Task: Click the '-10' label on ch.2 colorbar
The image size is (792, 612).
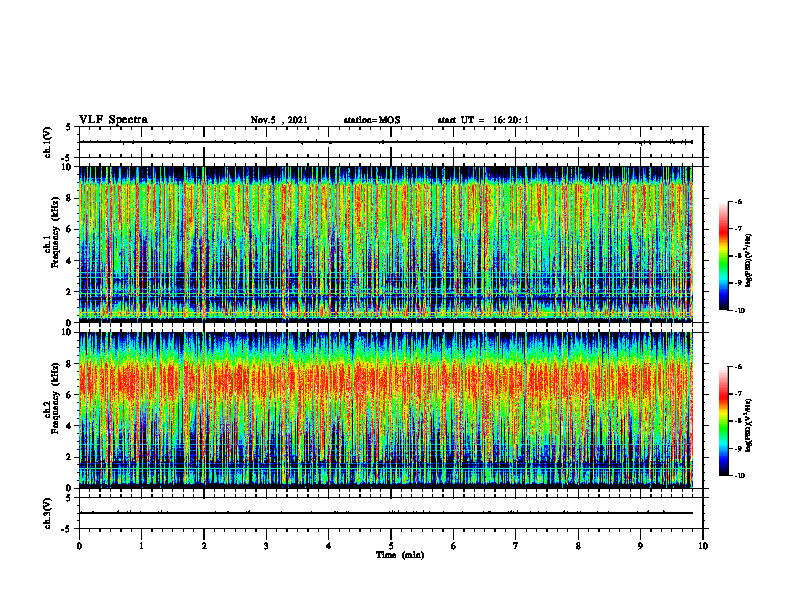Action: coord(739,476)
